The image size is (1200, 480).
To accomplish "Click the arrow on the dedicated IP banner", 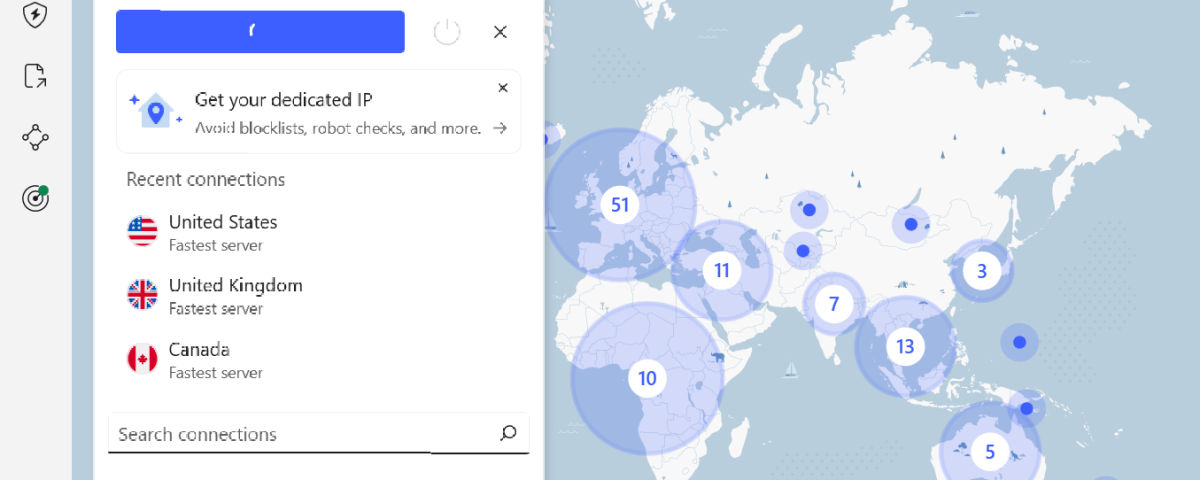I will tap(500, 128).
